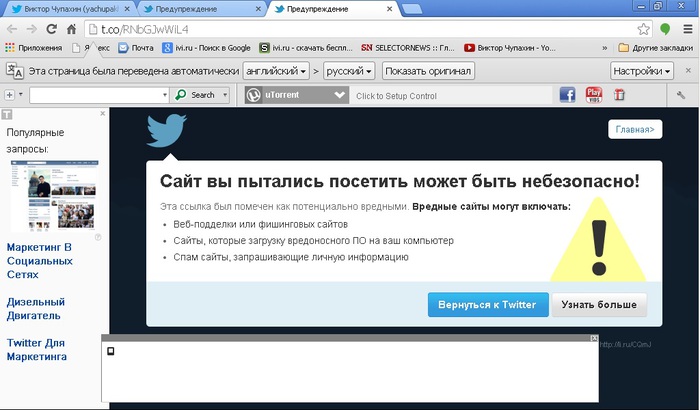Open the ivi.ru - скачать беспл... bookmark
Image resolution: width=700 pixels, height=410 pixels.
point(306,48)
